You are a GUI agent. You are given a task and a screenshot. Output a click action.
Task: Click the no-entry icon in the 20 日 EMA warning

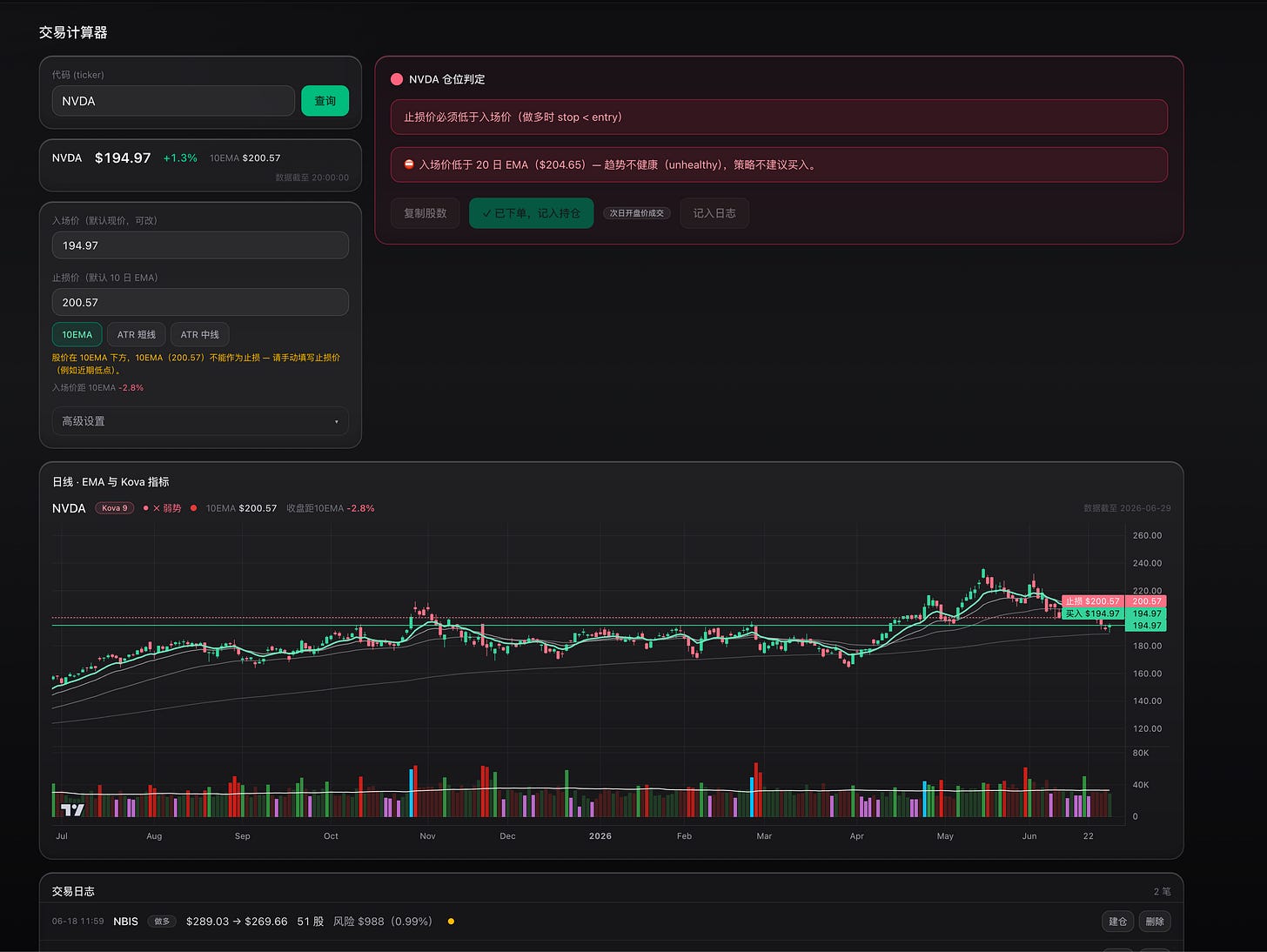tap(409, 164)
